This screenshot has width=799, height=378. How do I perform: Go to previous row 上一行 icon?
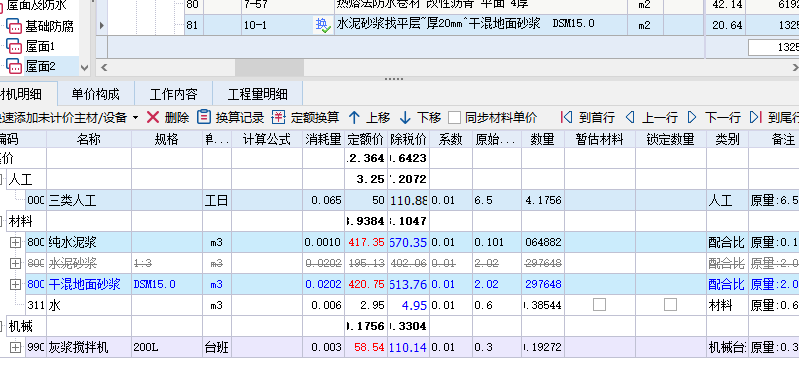(630, 118)
